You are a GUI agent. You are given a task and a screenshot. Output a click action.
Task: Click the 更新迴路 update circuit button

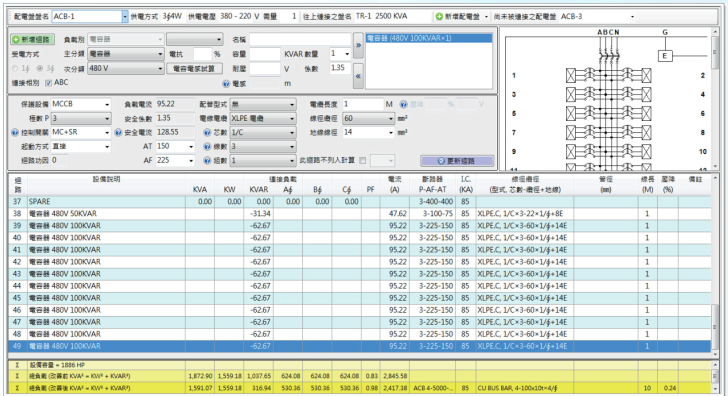coord(457,161)
